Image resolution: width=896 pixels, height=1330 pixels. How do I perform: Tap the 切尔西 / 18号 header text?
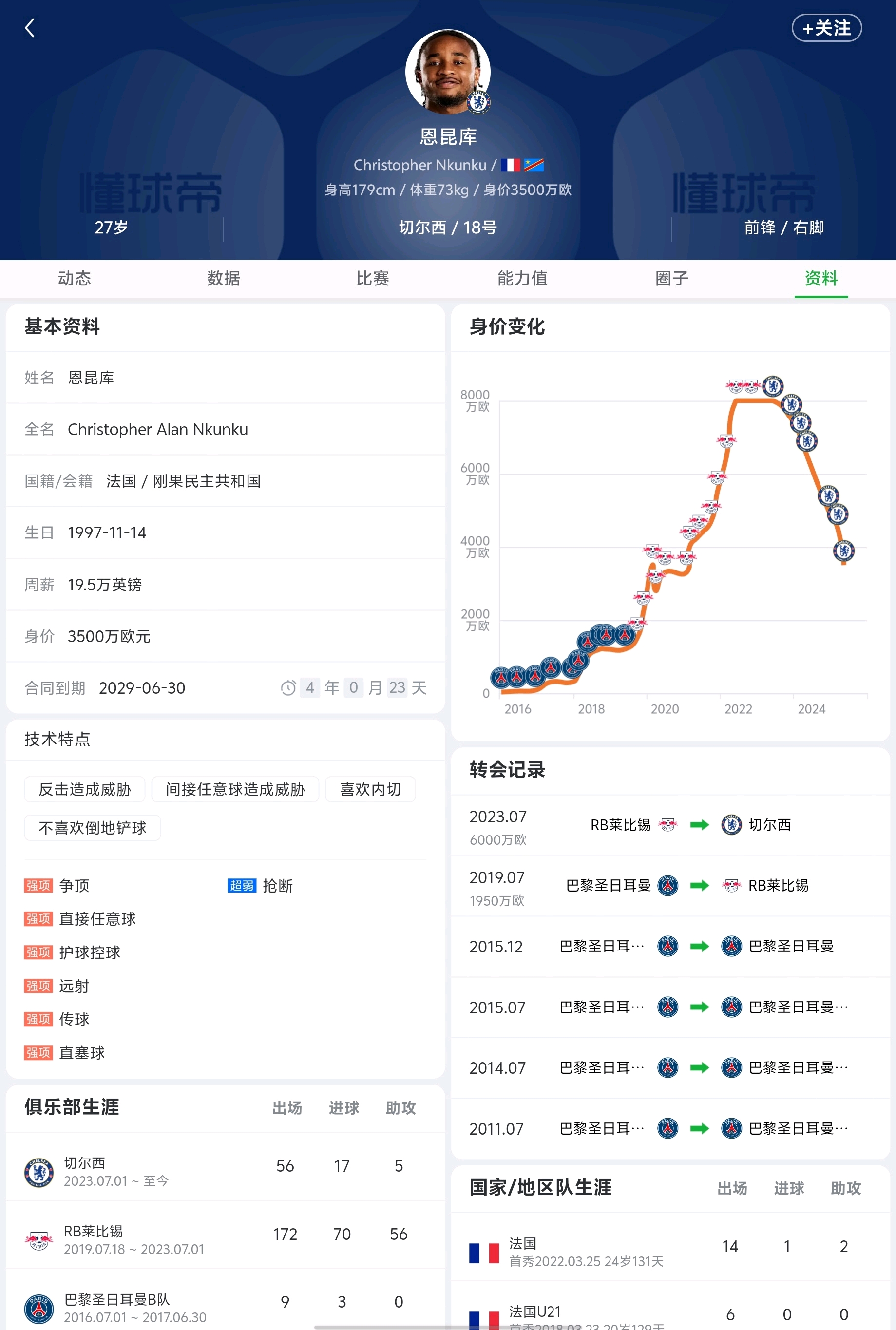click(x=448, y=228)
